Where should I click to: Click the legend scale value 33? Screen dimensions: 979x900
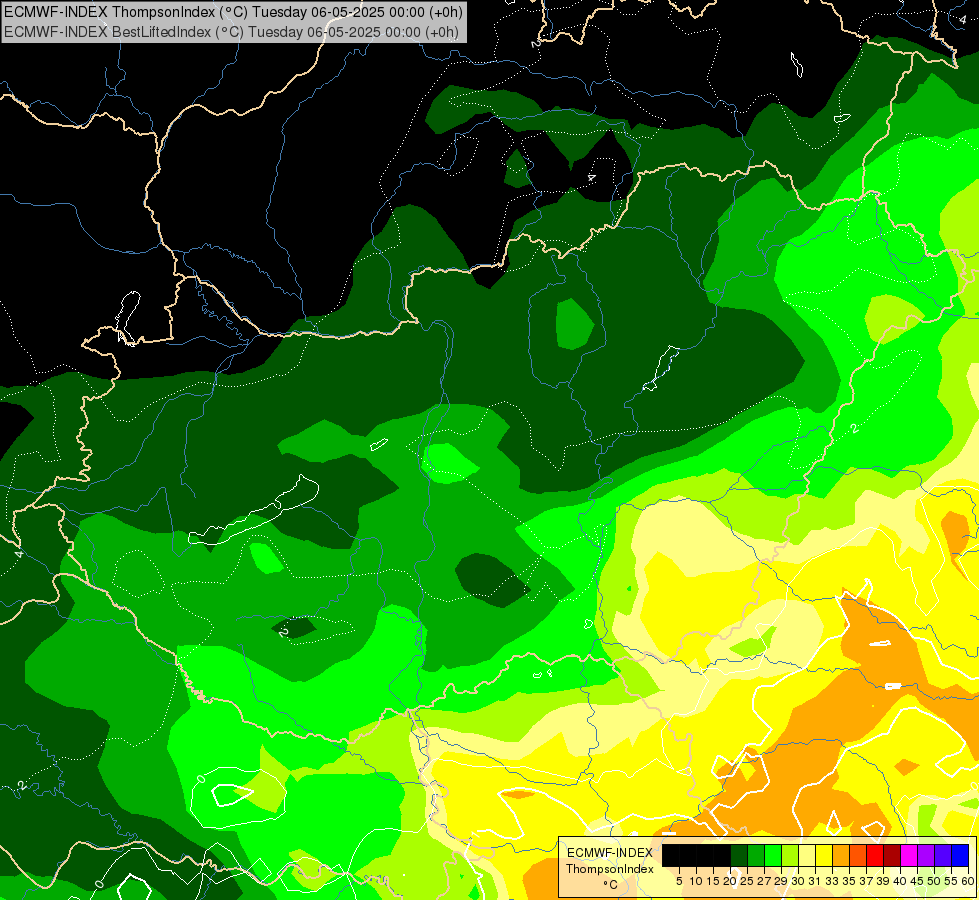(x=832, y=881)
